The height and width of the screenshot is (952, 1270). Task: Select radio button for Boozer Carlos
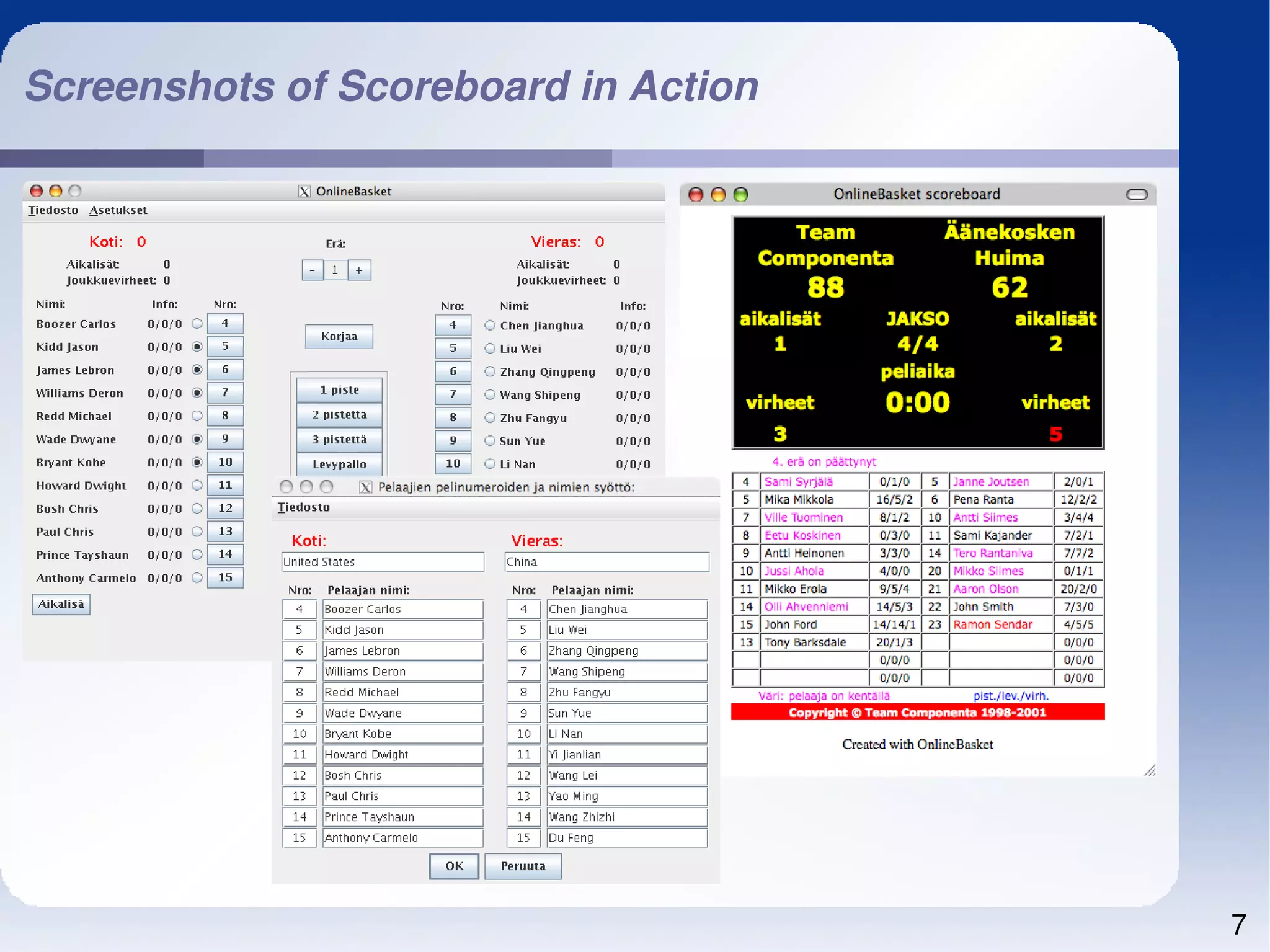(x=197, y=324)
